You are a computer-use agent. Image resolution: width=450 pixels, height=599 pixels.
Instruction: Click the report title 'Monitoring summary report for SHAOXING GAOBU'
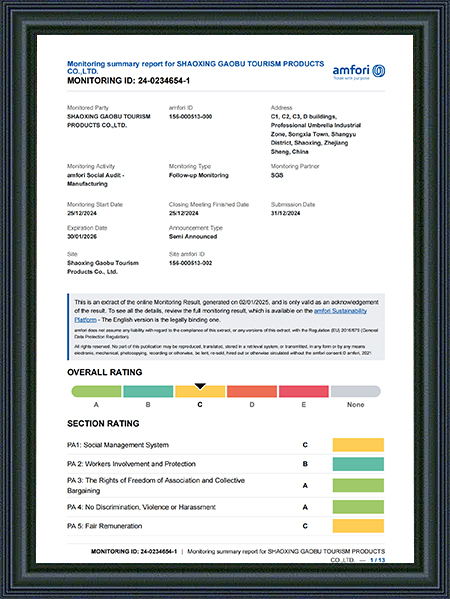[x=196, y=67]
